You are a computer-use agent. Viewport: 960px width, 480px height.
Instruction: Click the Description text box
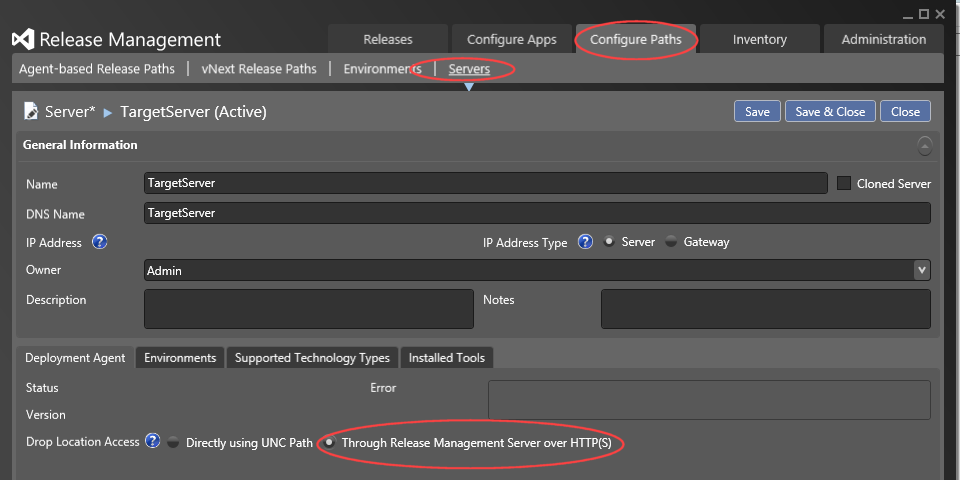[309, 309]
